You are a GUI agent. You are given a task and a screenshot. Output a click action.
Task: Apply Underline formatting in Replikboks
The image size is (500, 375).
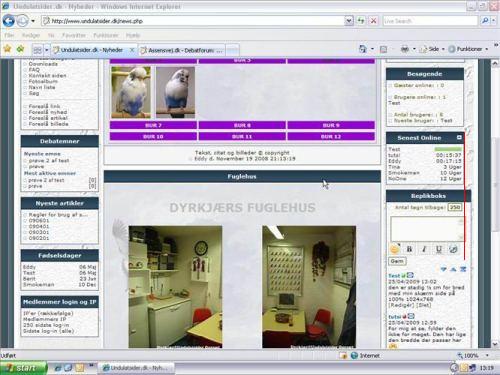tap(439, 249)
